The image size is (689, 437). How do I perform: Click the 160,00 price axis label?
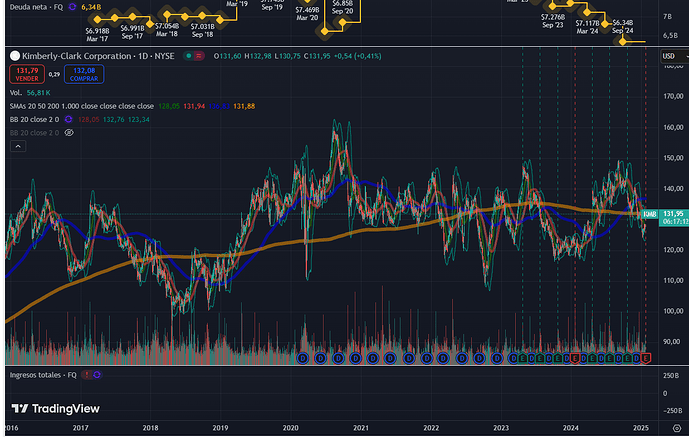(673, 127)
